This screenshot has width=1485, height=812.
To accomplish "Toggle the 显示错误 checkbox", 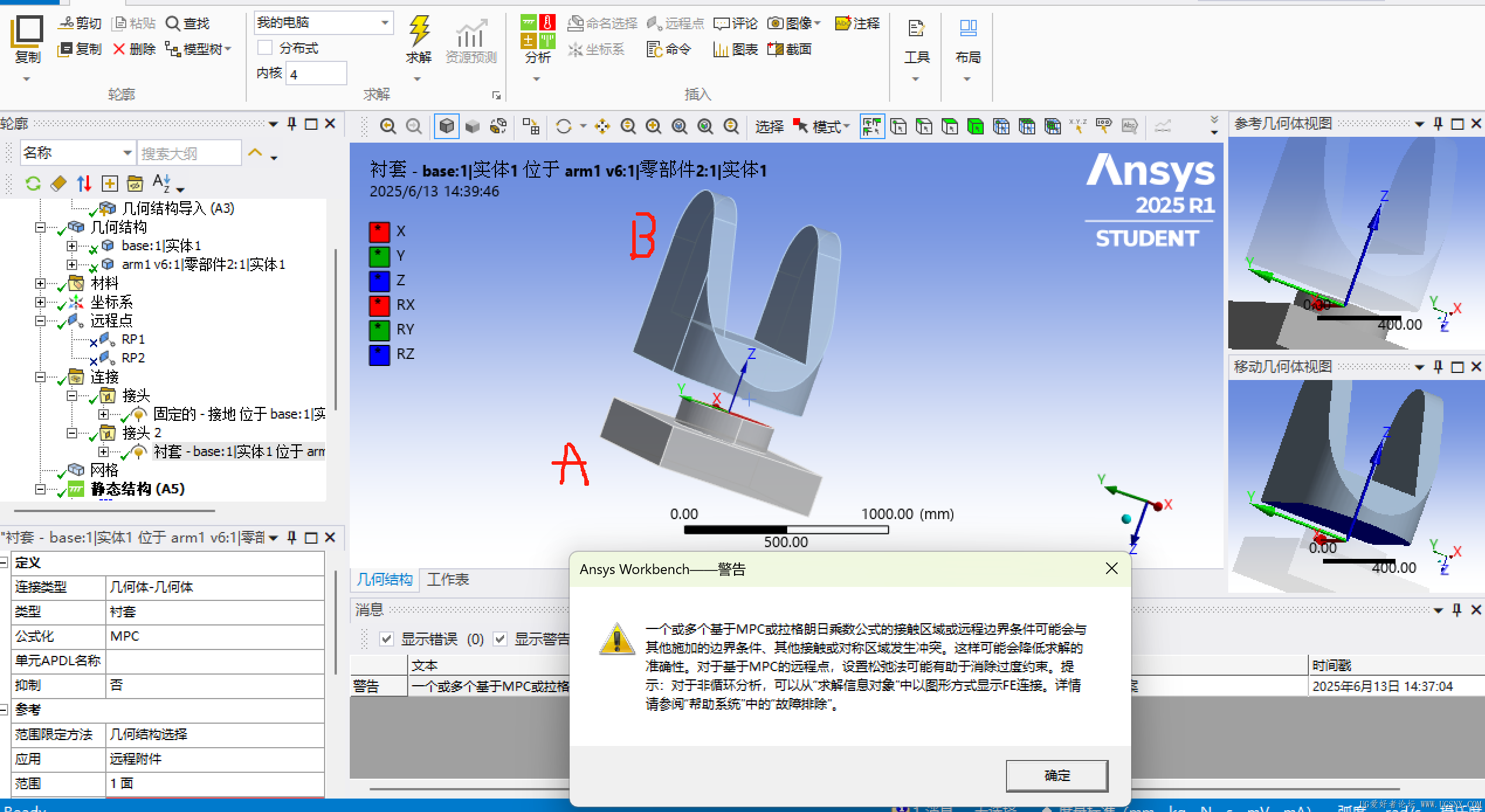I will 386,639.
